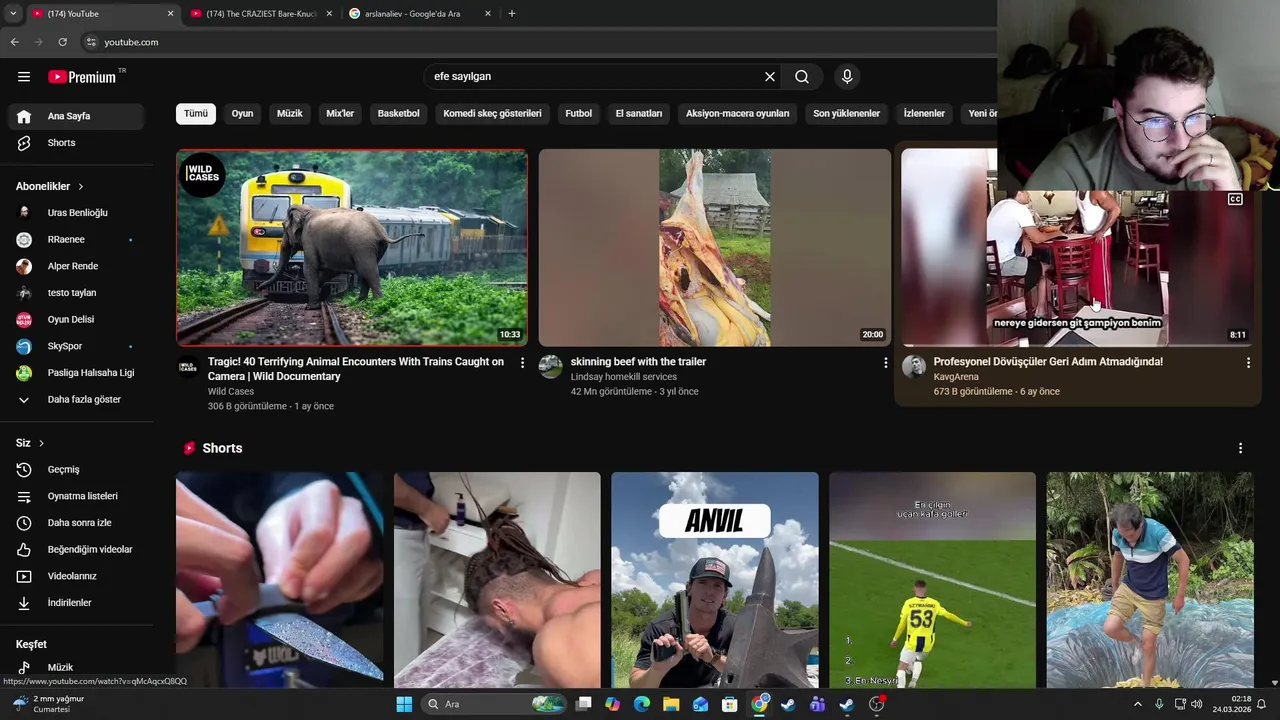Open options menu for Tragic train video
Viewport: 1280px width, 720px height.
pos(522,363)
